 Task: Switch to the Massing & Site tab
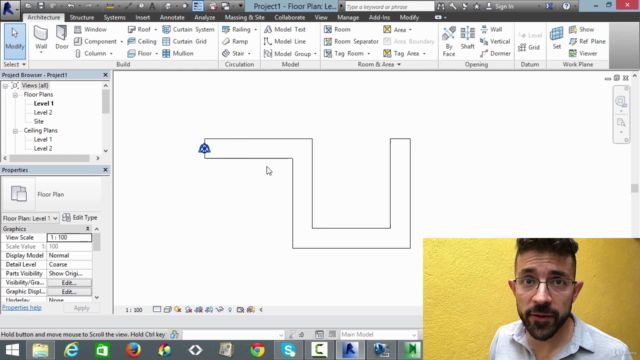pyautogui.click(x=244, y=18)
